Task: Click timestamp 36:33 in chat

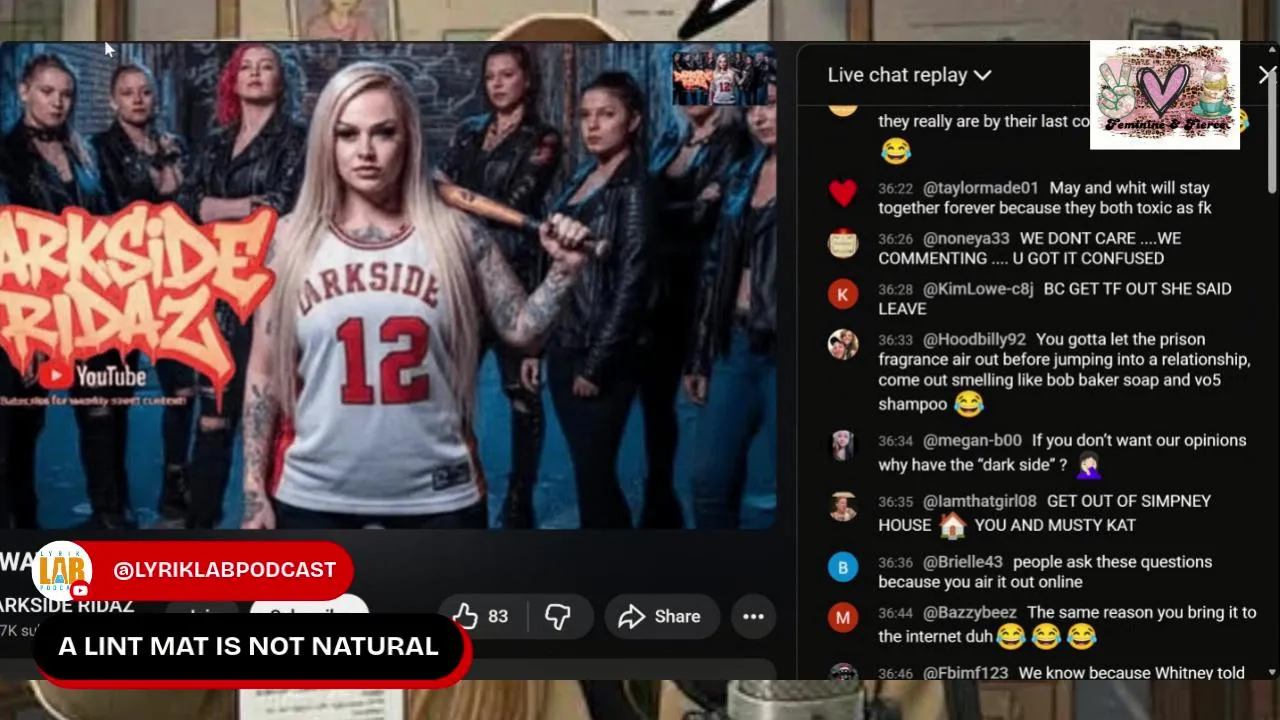Action: (895, 339)
